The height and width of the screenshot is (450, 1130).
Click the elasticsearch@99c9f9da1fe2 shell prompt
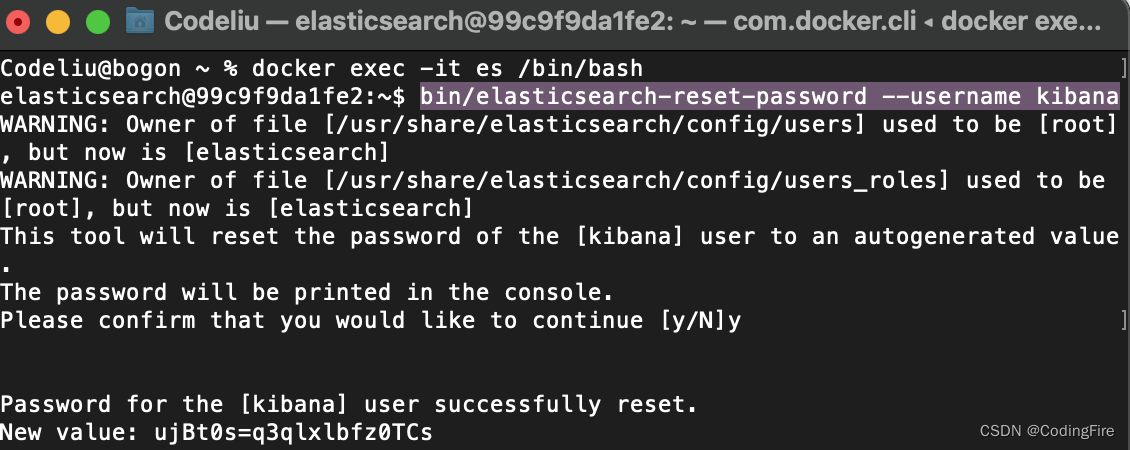[203, 97]
